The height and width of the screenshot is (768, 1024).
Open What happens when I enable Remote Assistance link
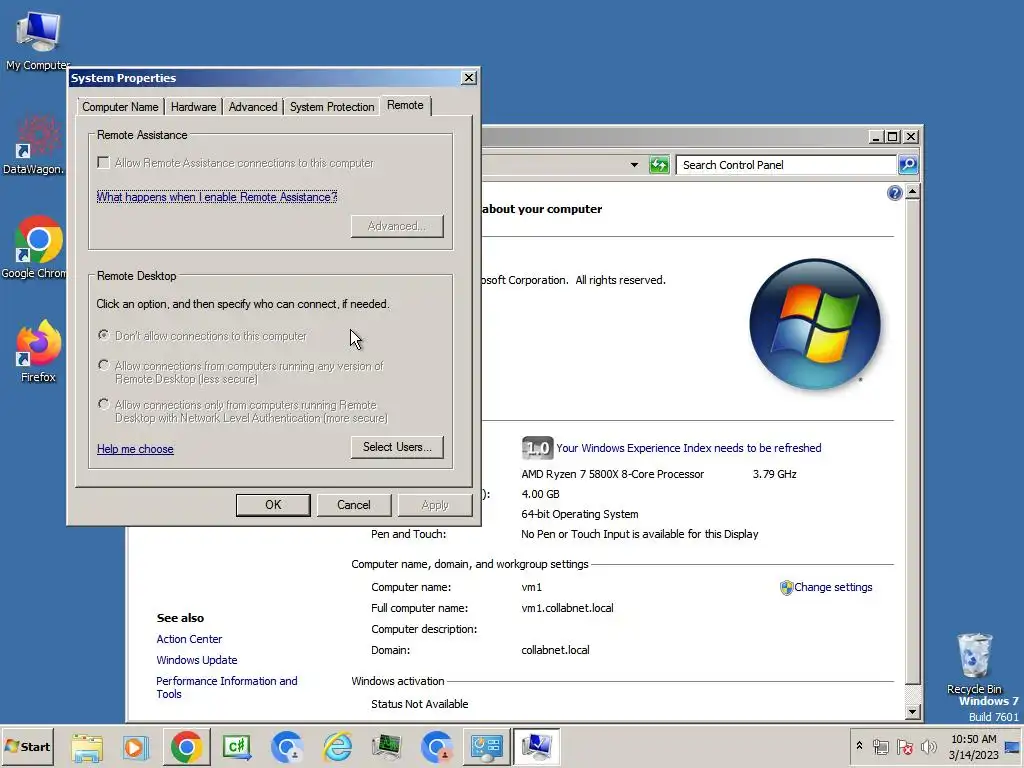(x=217, y=197)
